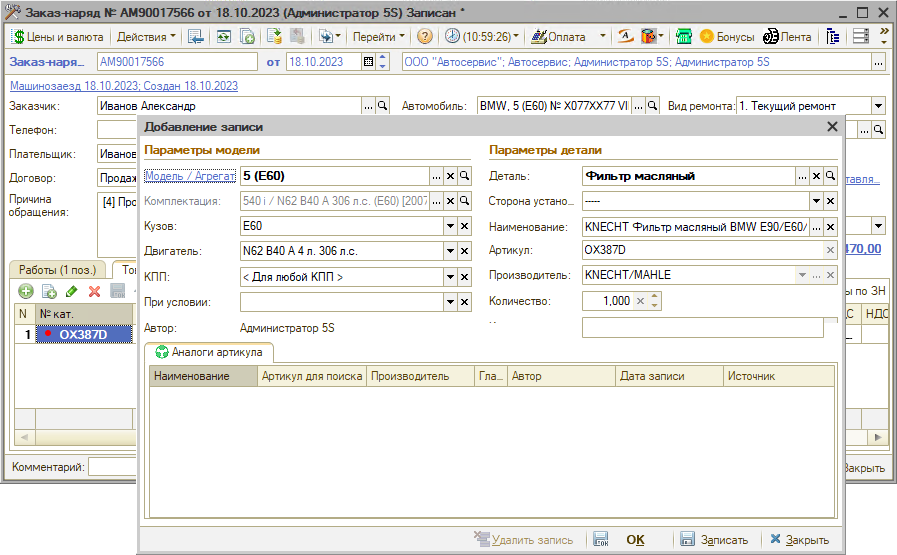This screenshot has height=555, width=897.
Task: Clear the Модель field with X
Action: point(451,176)
